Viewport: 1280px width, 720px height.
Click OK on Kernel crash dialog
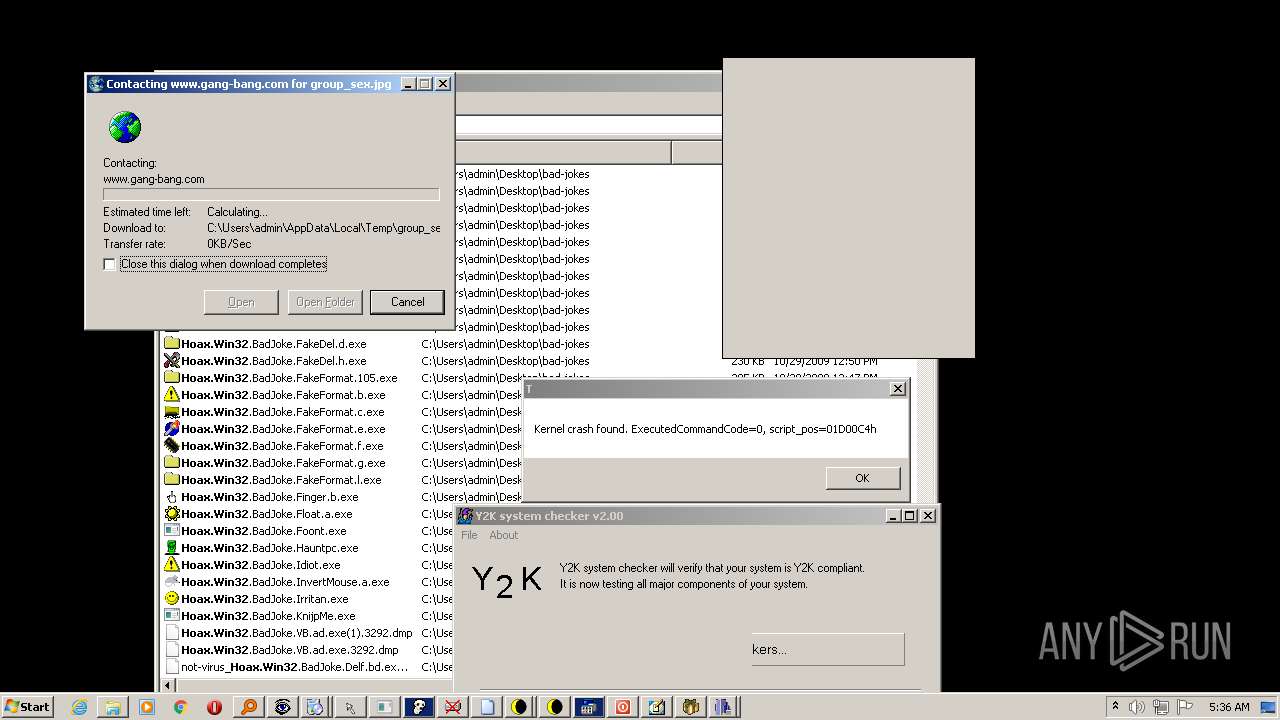coord(862,478)
